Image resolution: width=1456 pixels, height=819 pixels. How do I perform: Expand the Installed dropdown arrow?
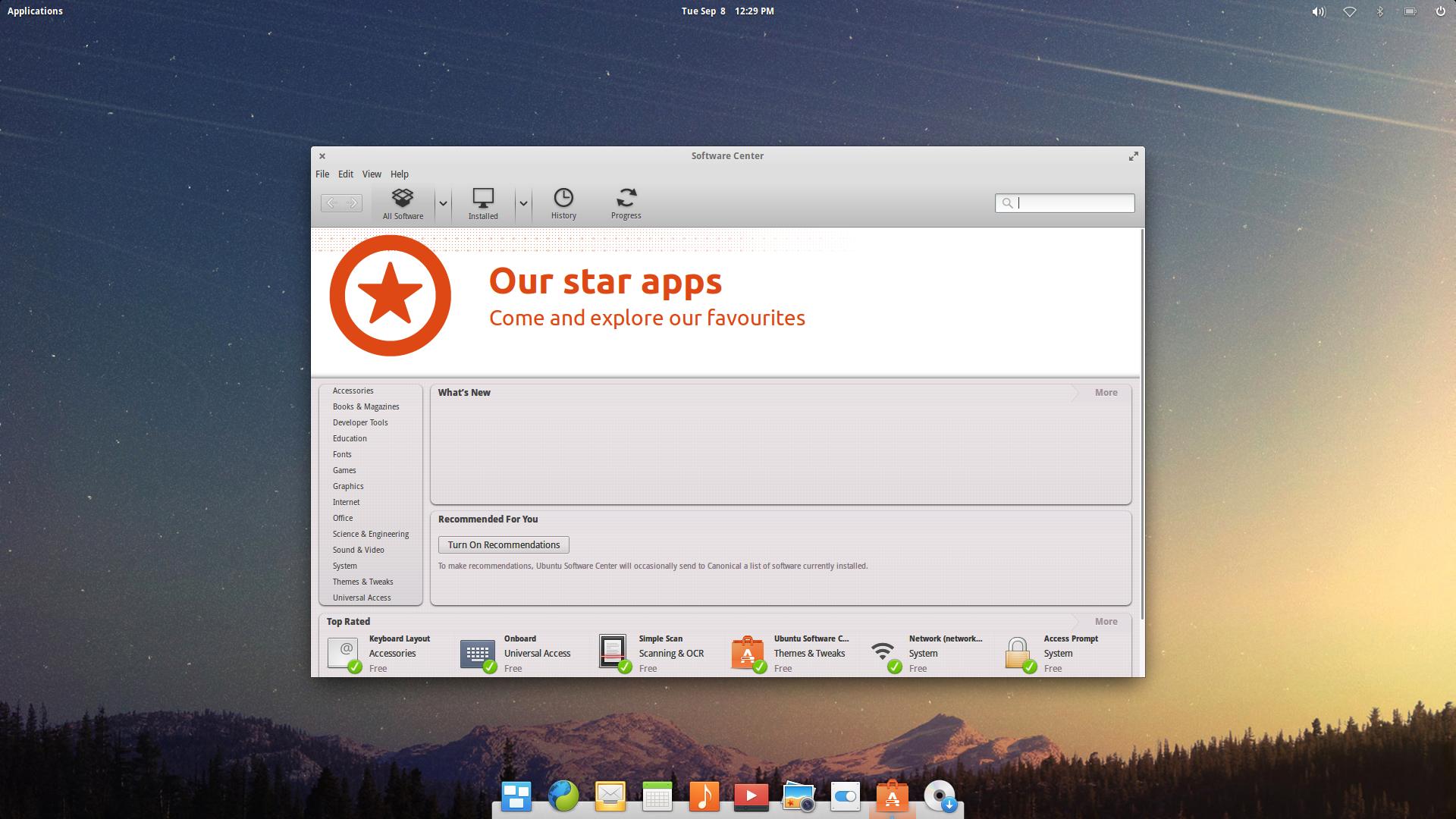click(523, 203)
